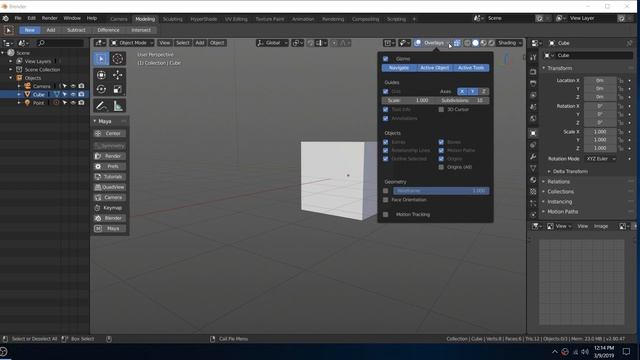Open the Rotation Mode XYZ Euler dropdown

click(600, 159)
